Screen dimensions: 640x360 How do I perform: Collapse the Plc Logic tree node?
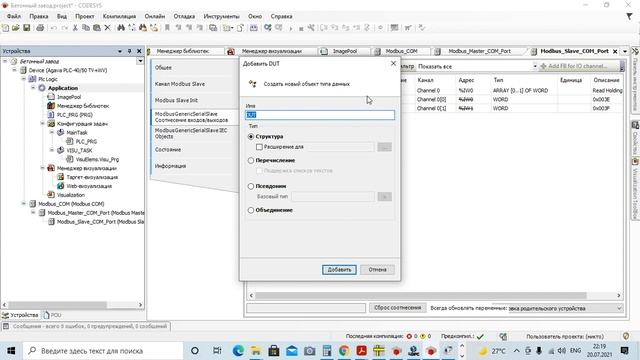point(24,79)
